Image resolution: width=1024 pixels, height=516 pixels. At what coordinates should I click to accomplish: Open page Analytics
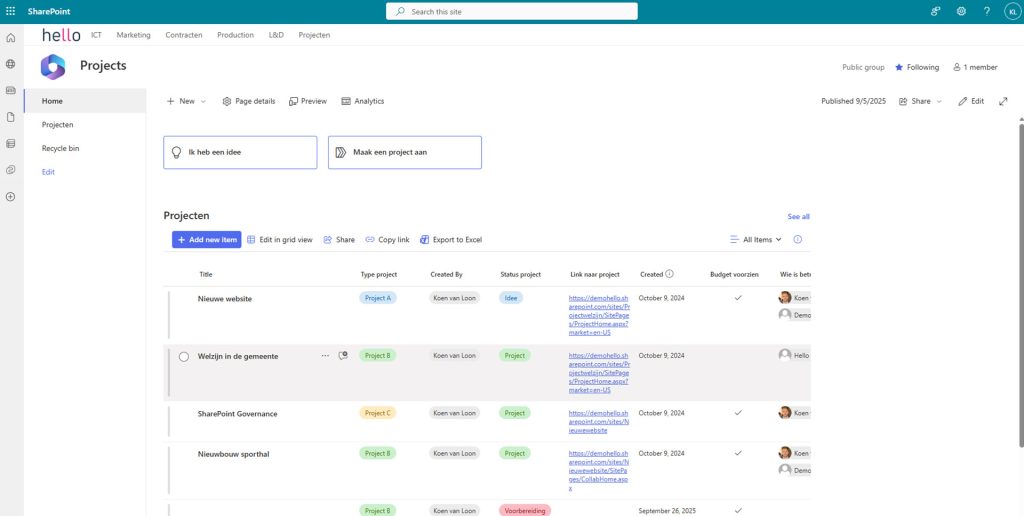[362, 101]
